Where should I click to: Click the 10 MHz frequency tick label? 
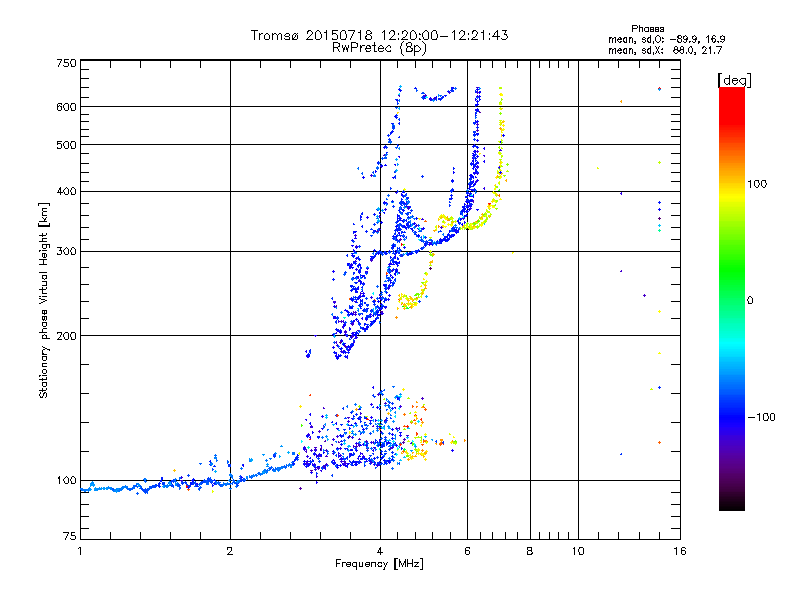coord(578,551)
